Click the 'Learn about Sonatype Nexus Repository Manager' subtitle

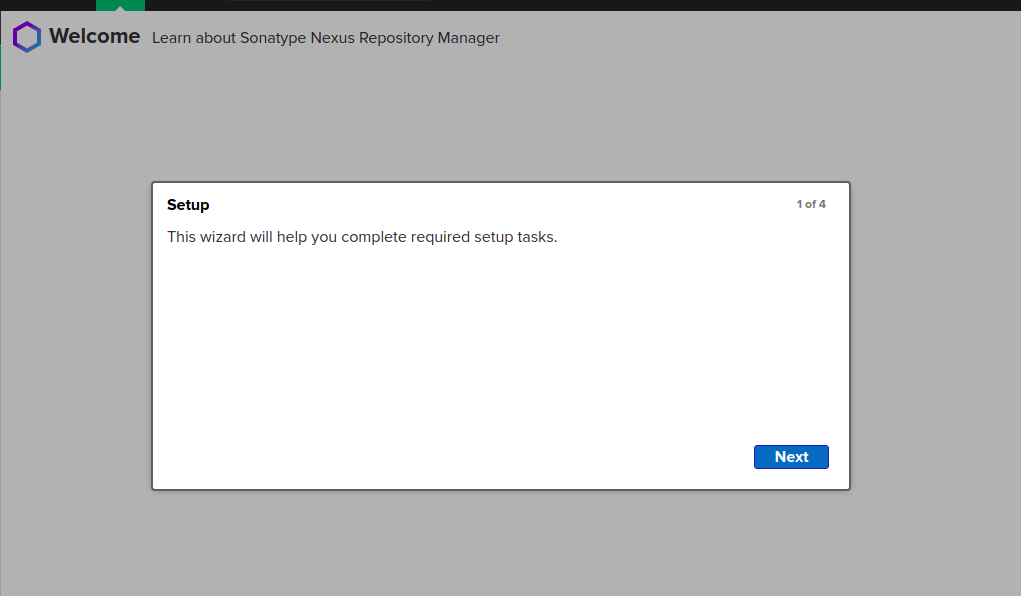[326, 38]
